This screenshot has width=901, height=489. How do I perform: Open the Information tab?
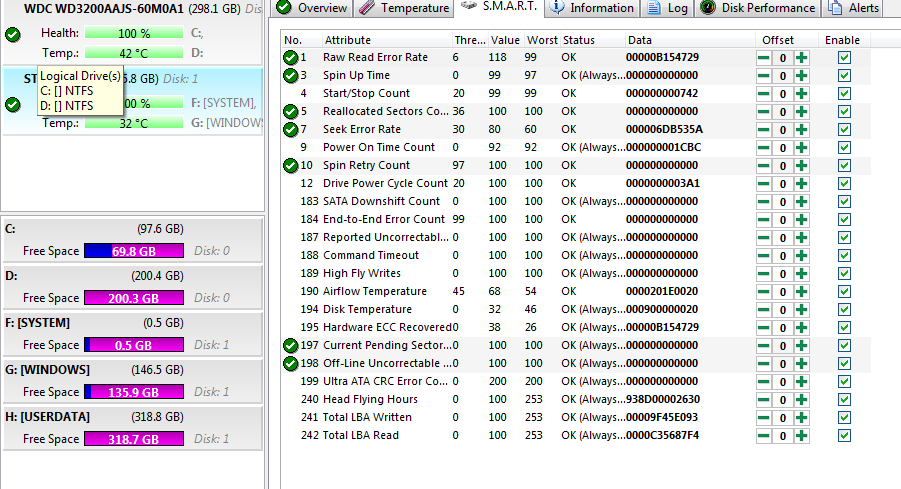pyautogui.click(x=592, y=8)
